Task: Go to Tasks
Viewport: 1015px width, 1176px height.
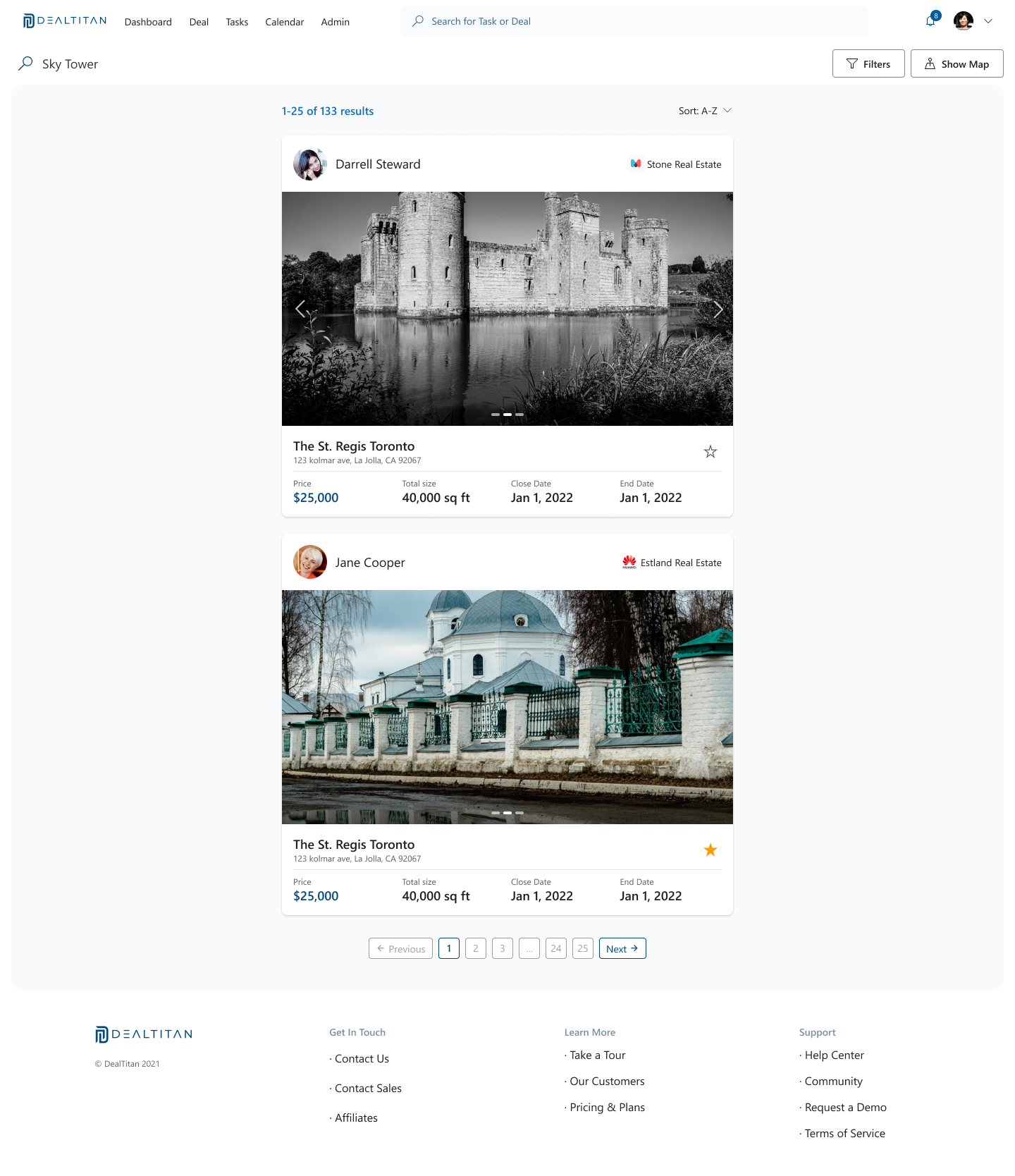Action: click(x=237, y=22)
